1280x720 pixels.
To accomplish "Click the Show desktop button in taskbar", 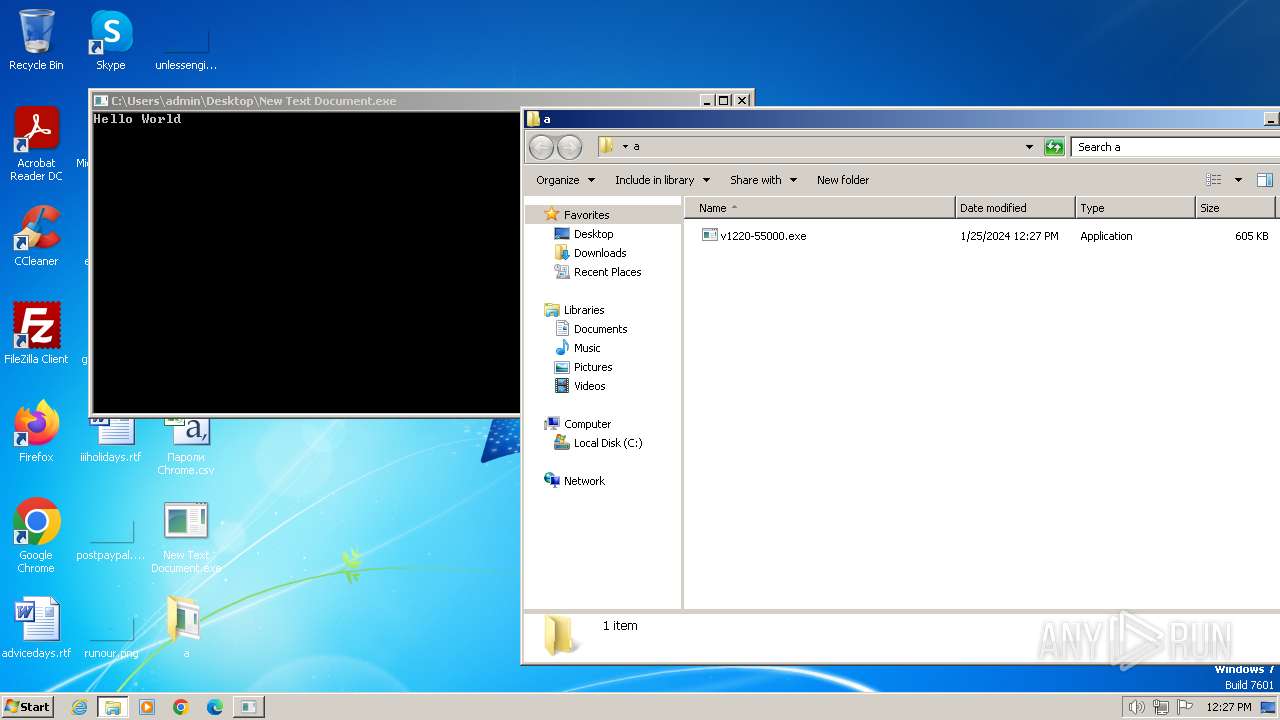I will pos(1269,707).
